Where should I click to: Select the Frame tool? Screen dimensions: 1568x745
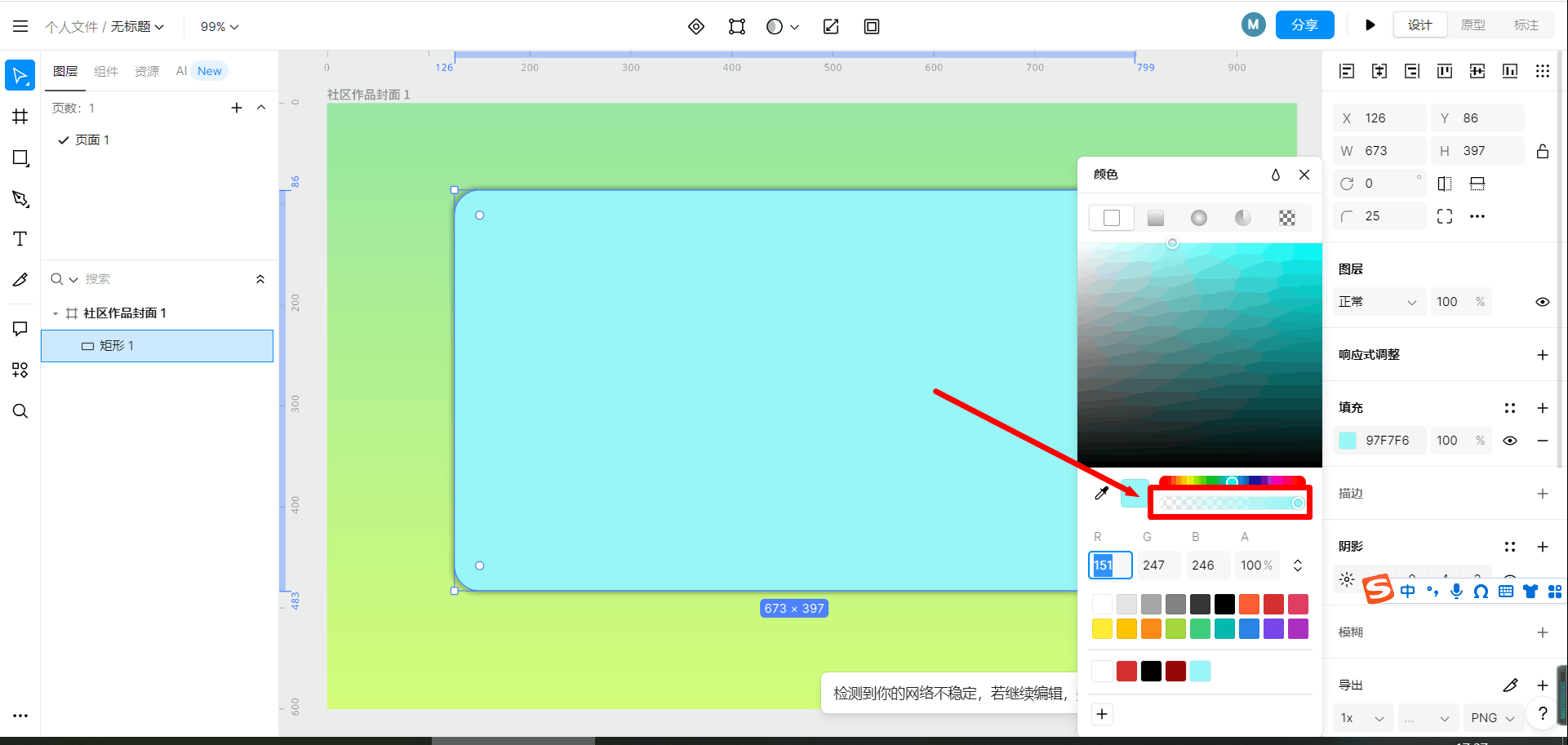click(20, 117)
